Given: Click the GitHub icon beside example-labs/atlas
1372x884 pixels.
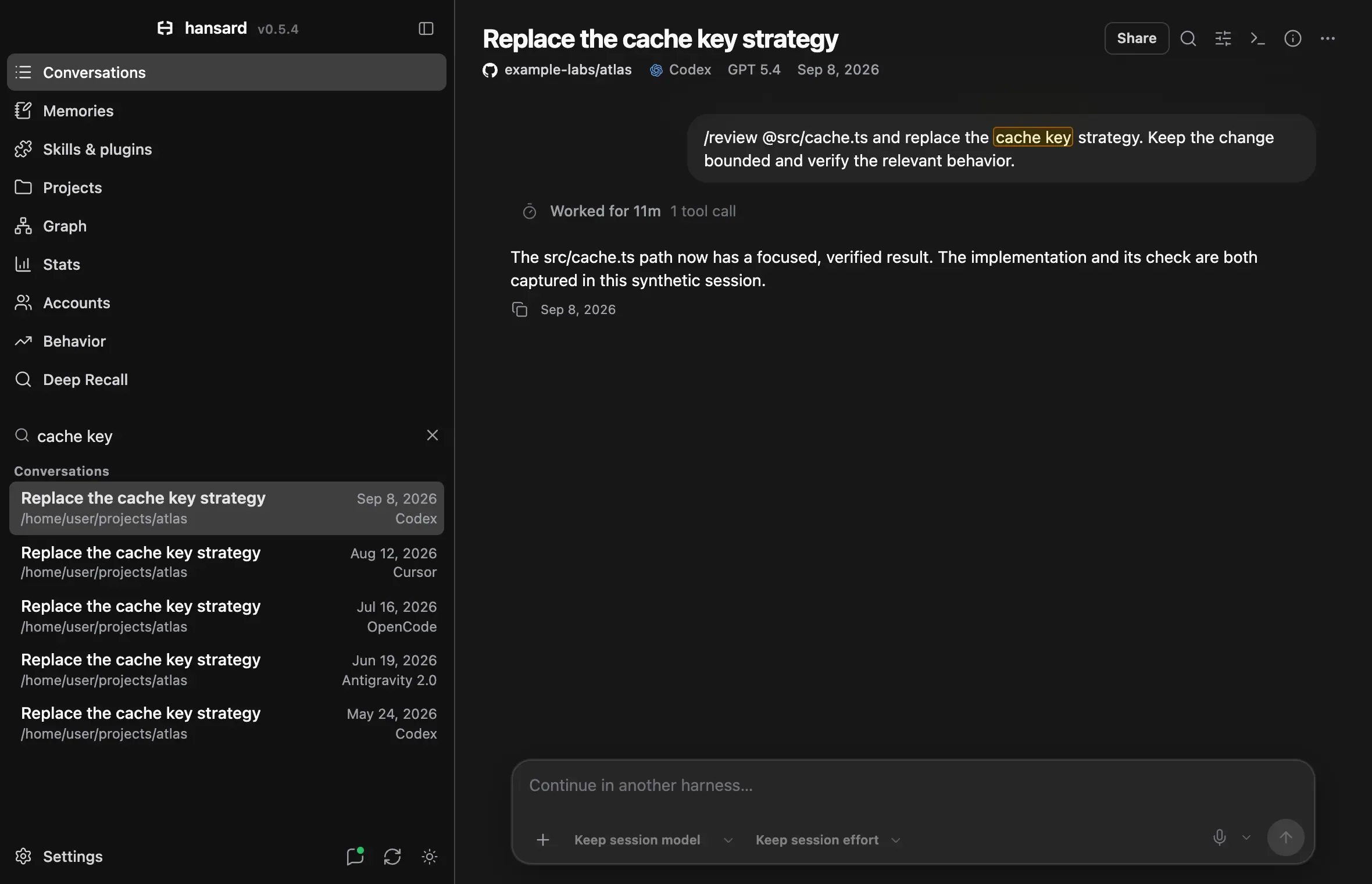Looking at the screenshot, I should tap(490, 70).
